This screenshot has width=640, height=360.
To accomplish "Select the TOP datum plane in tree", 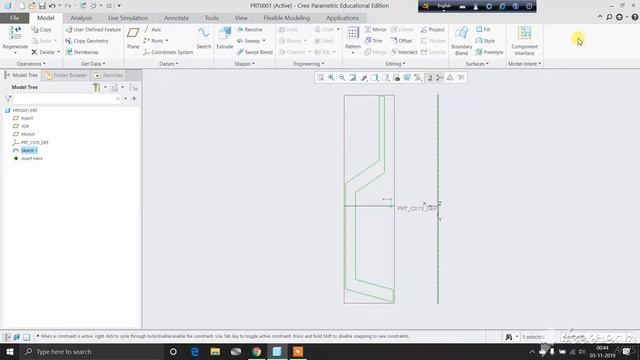I will coord(21,126).
